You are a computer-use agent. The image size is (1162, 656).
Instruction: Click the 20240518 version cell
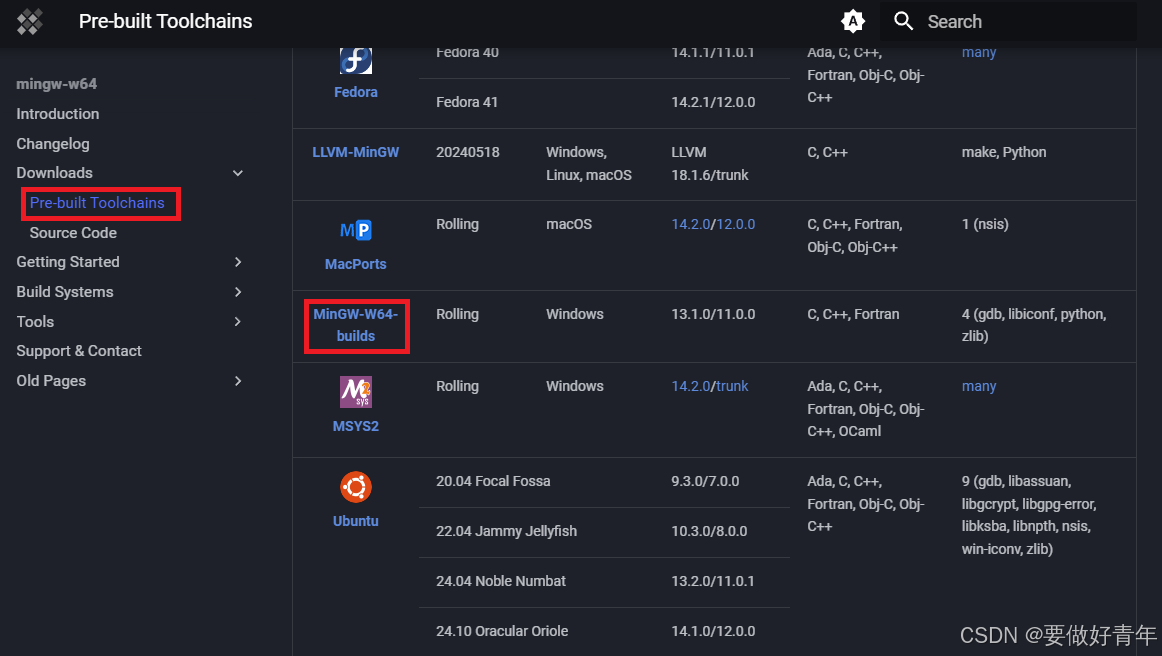(468, 152)
